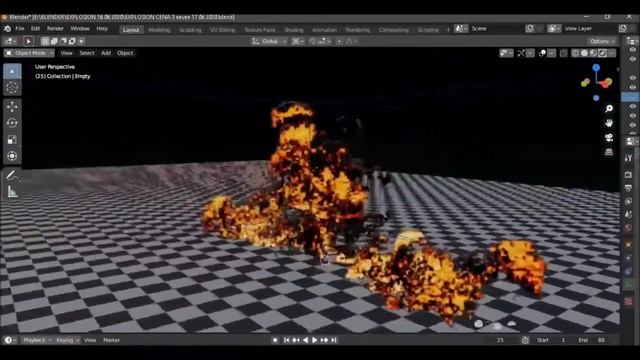Switch to the Modeling workspace tab

(x=159, y=30)
